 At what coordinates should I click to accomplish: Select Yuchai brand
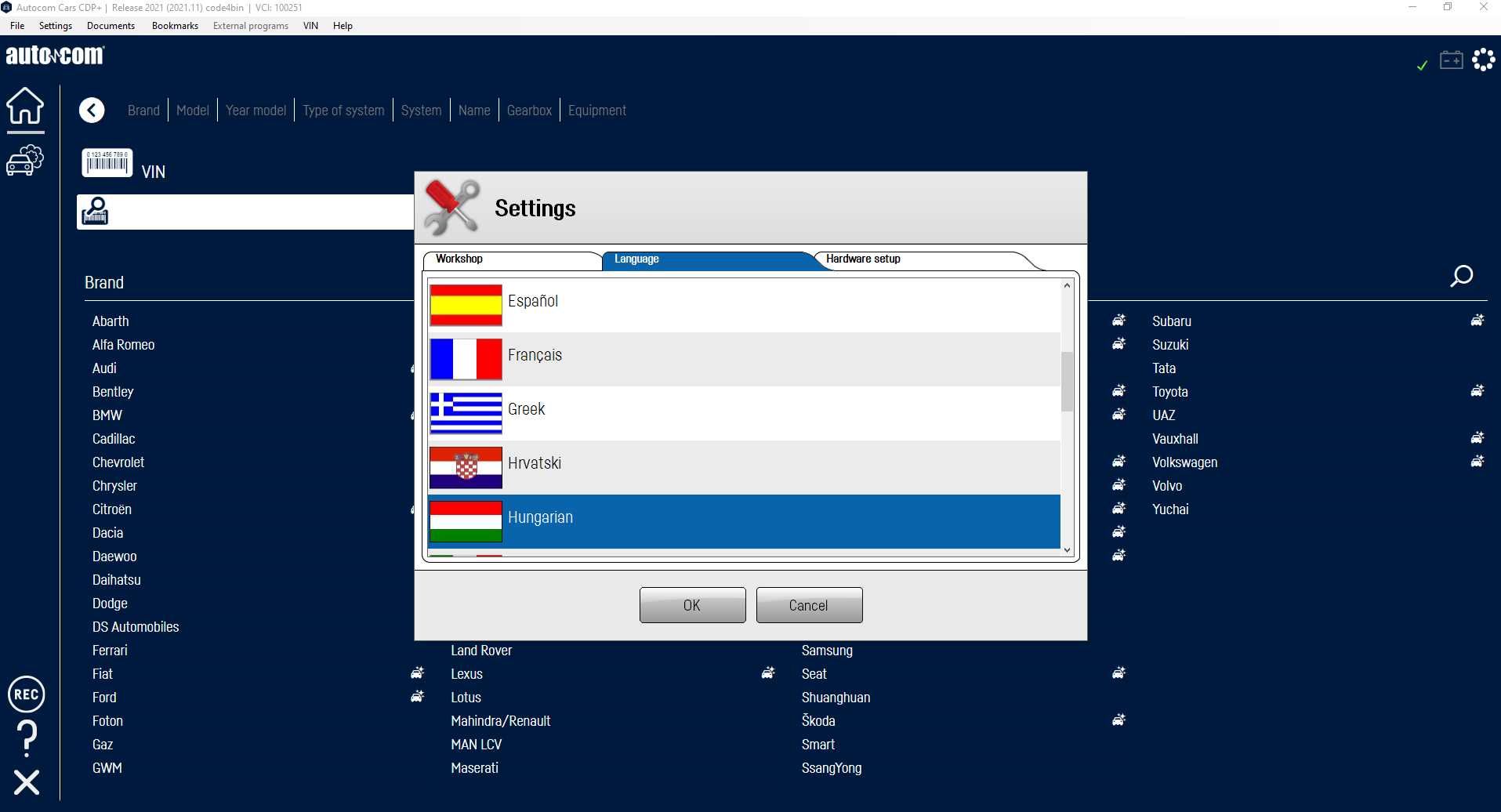click(1170, 509)
